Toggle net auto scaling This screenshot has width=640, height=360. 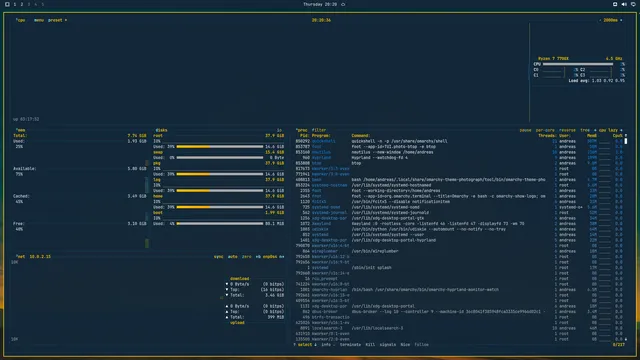coord(233,257)
